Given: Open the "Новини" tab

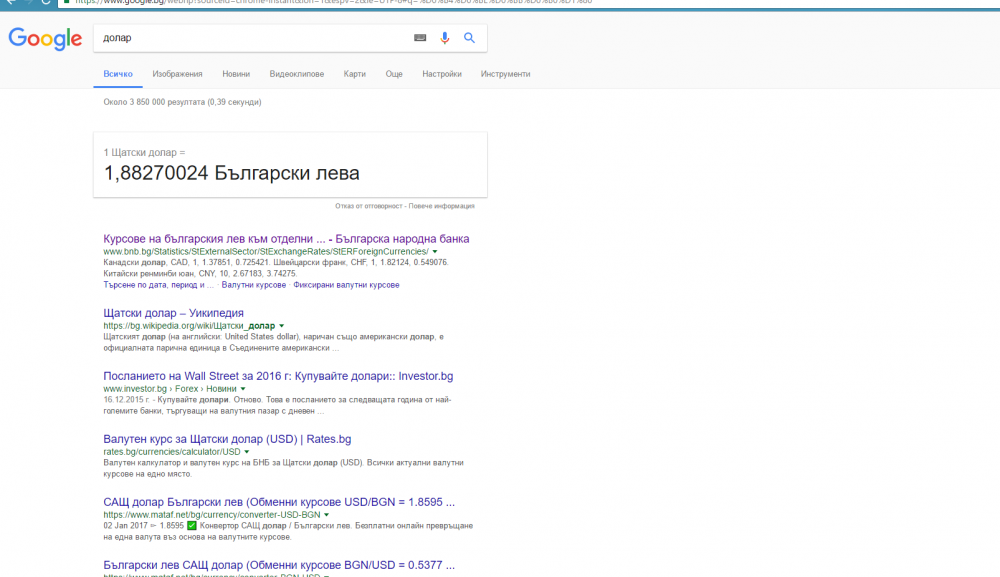Looking at the screenshot, I should pyautogui.click(x=236, y=74).
